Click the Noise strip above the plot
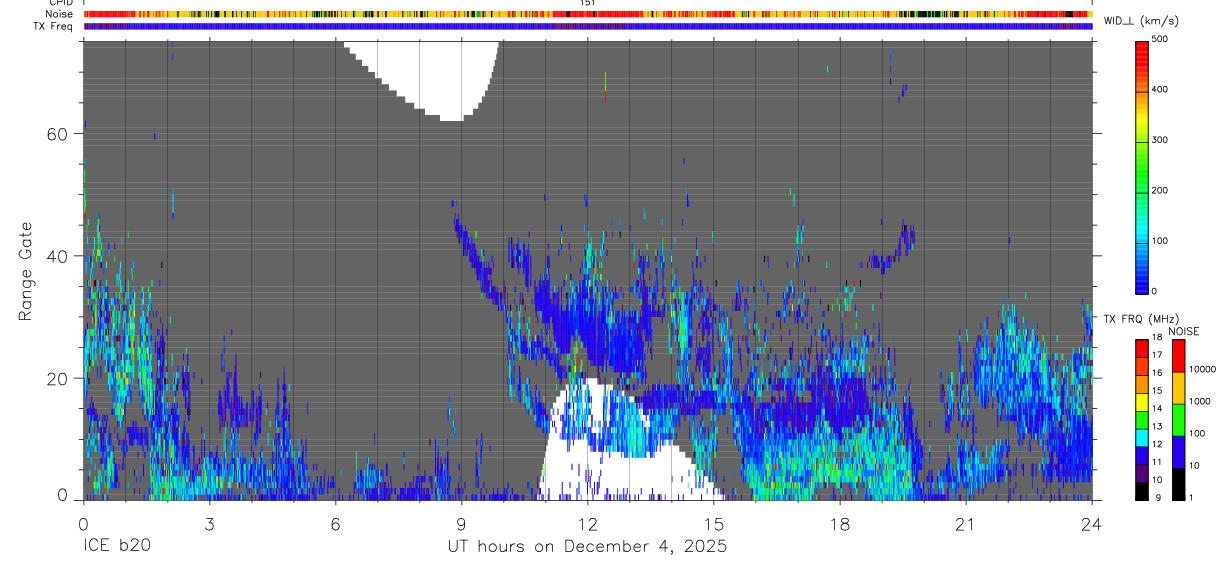This screenshot has width=1228, height=567. (587, 14)
